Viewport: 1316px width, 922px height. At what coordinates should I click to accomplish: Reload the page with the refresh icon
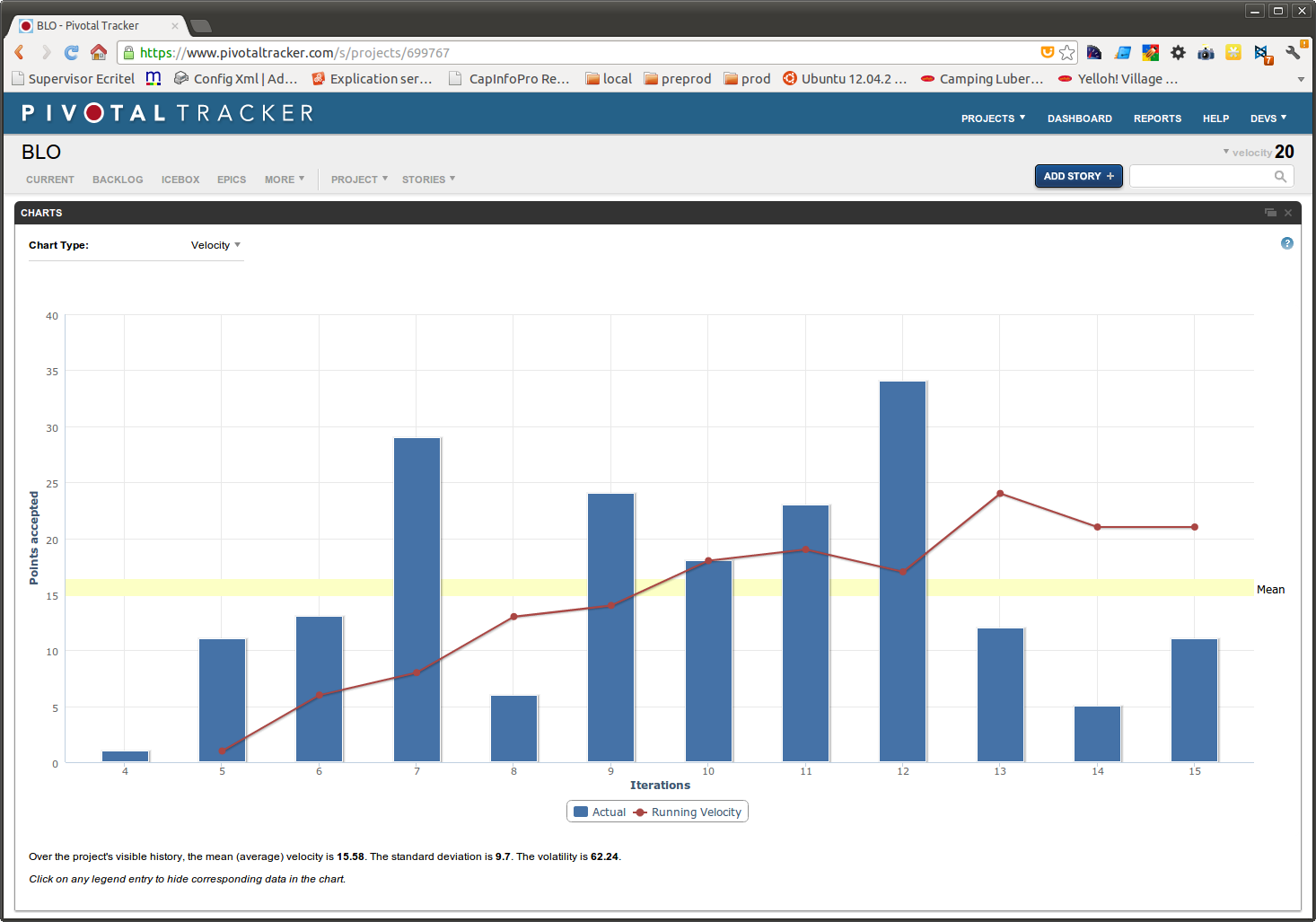[x=72, y=52]
